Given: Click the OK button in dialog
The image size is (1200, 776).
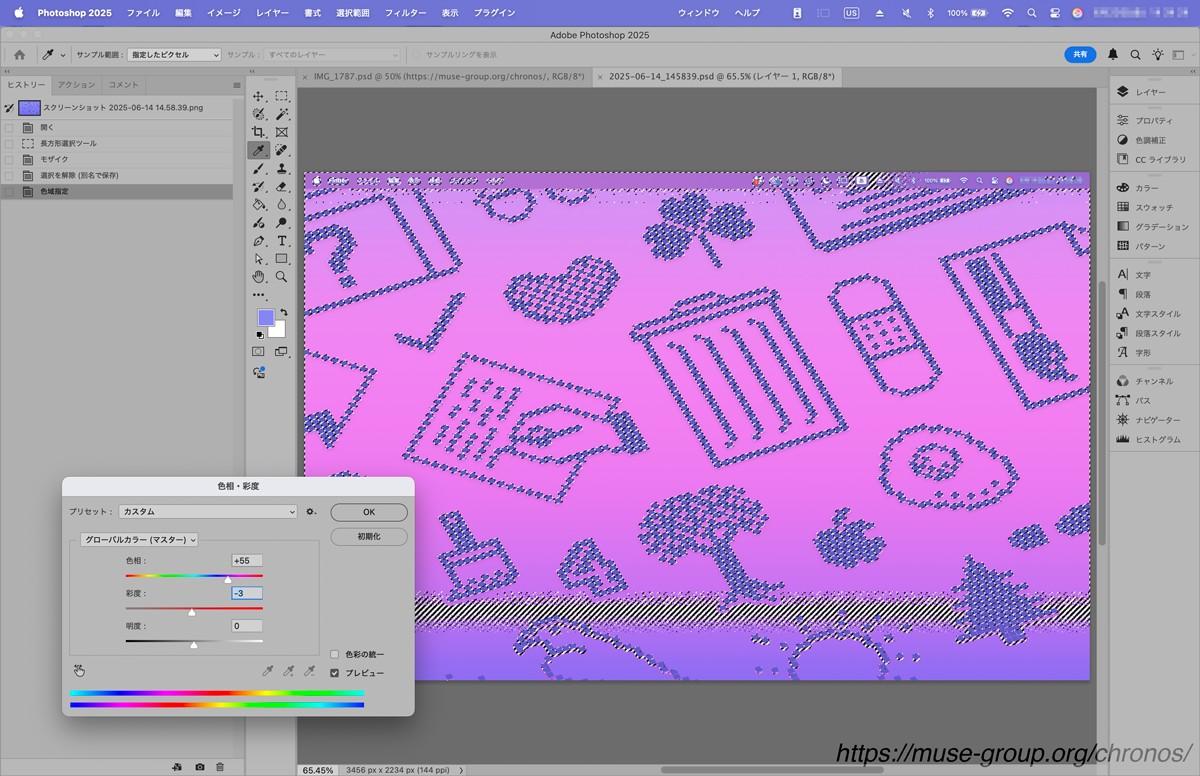Looking at the screenshot, I should [369, 512].
